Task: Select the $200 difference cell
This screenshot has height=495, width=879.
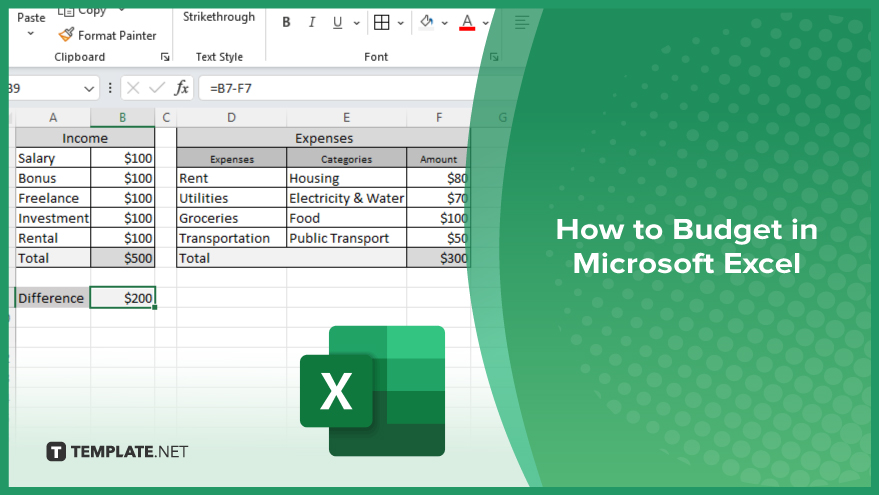Action: pos(122,298)
